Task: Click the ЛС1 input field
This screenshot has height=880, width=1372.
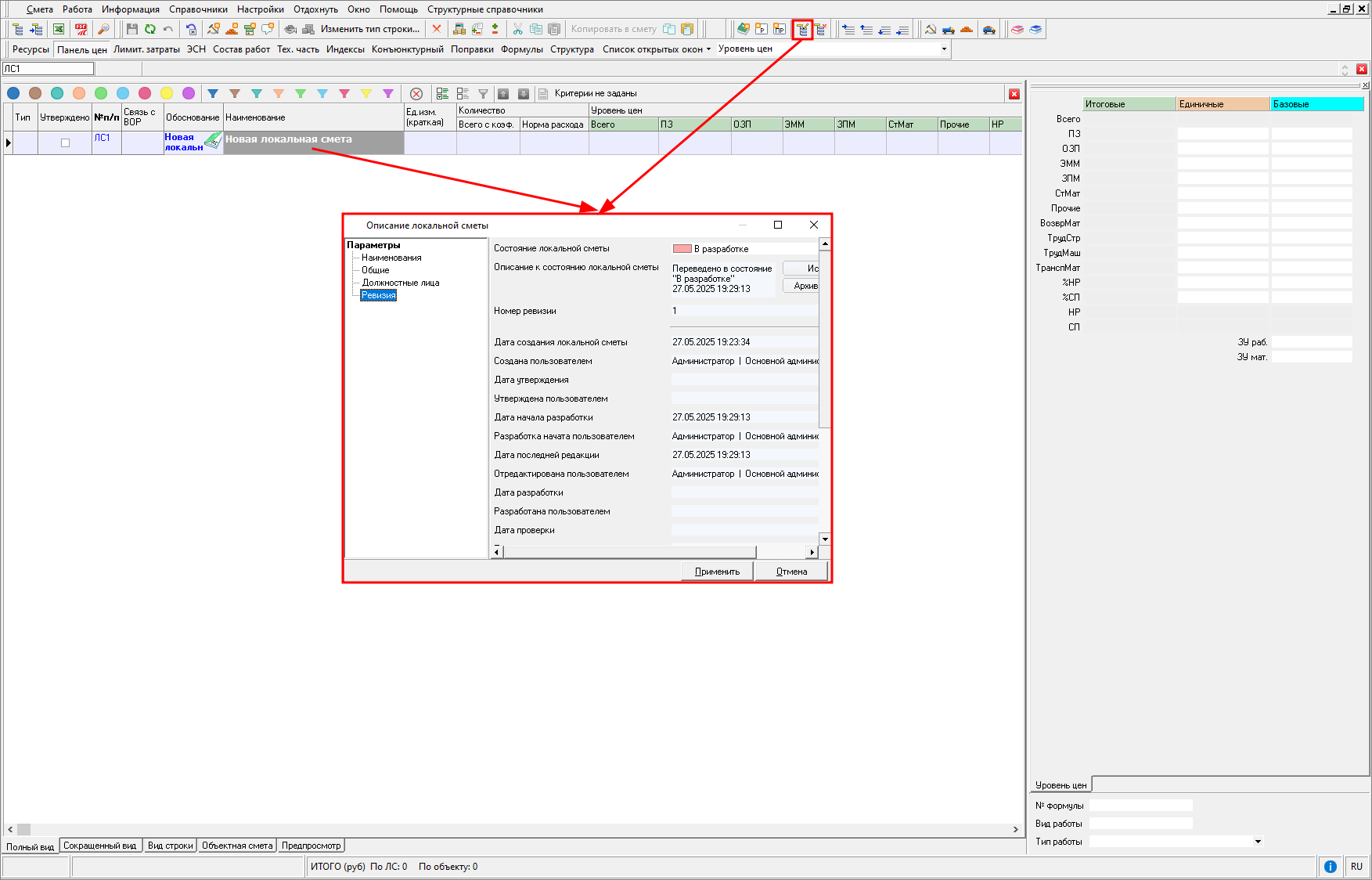Action: point(48,69)
